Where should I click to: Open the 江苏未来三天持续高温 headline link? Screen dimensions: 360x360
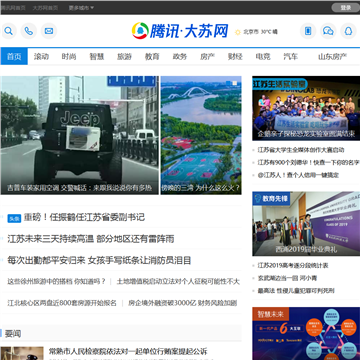(91, 239)
